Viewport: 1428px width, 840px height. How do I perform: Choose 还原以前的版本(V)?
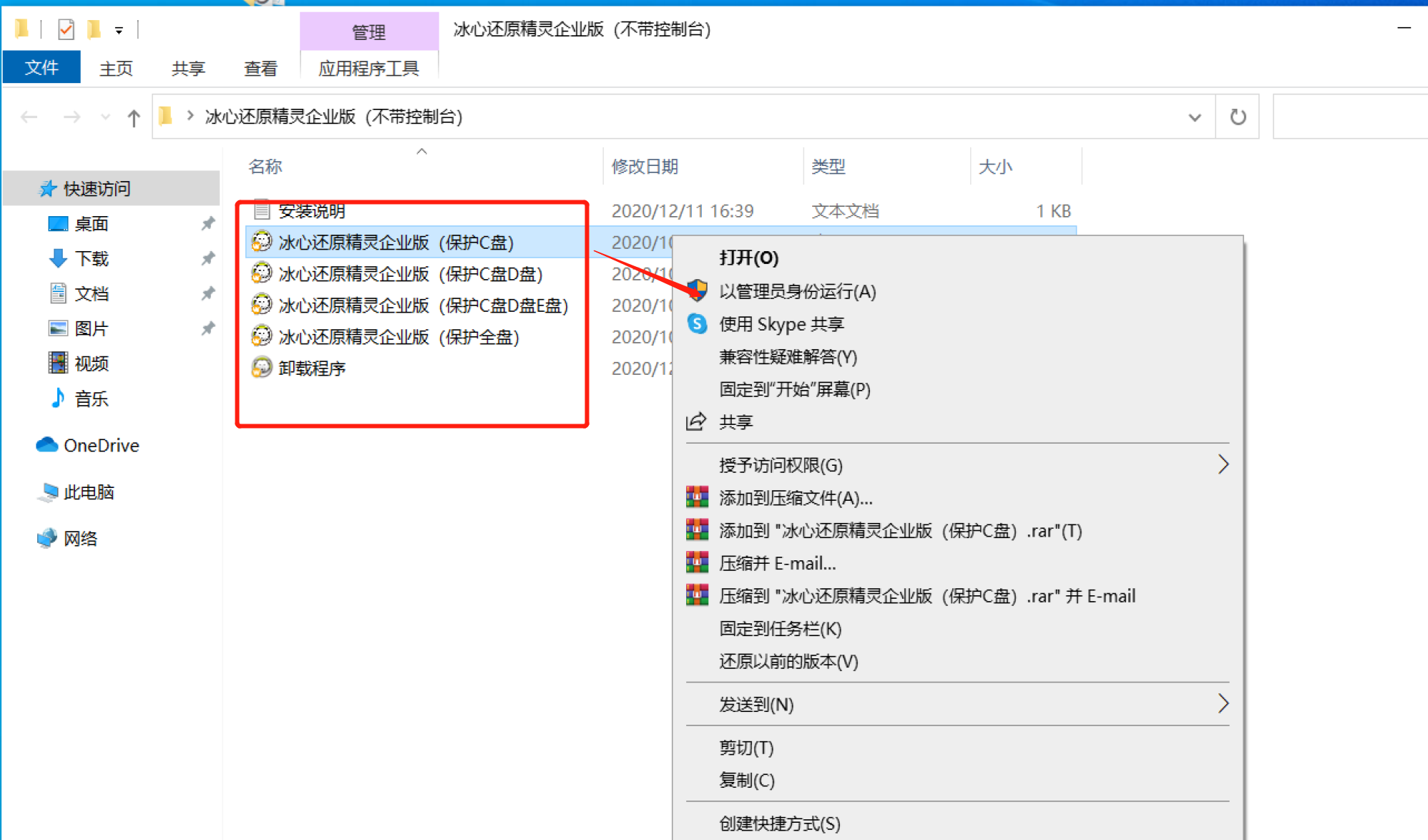coord(788,661)
